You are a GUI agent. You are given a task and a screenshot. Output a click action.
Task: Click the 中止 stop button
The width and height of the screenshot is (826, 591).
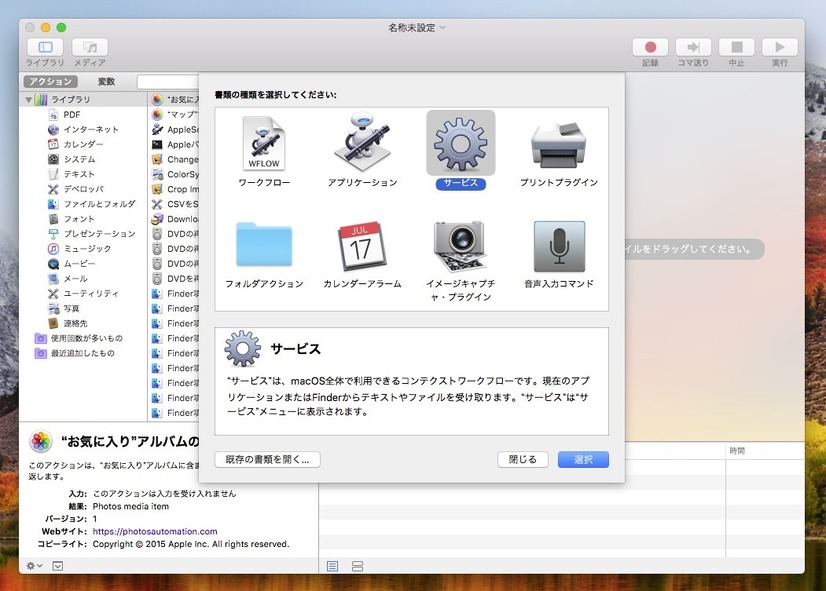point(736,47)
